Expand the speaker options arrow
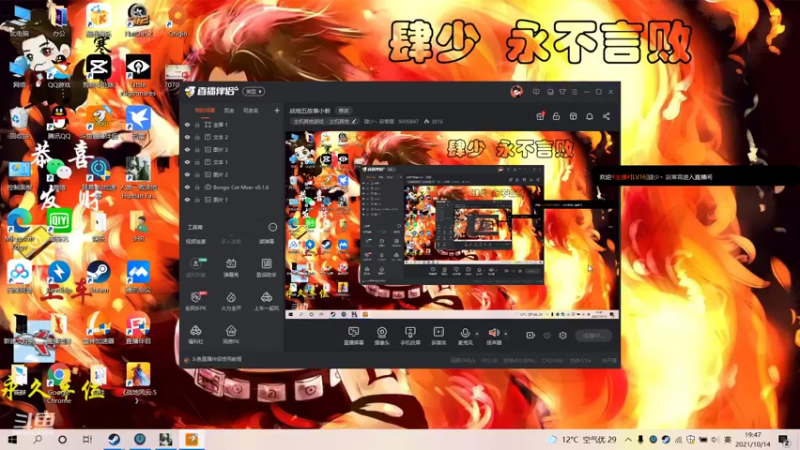The height and width of the screenshot is (450, 800). pyautogui.click(x=506, y=334)
